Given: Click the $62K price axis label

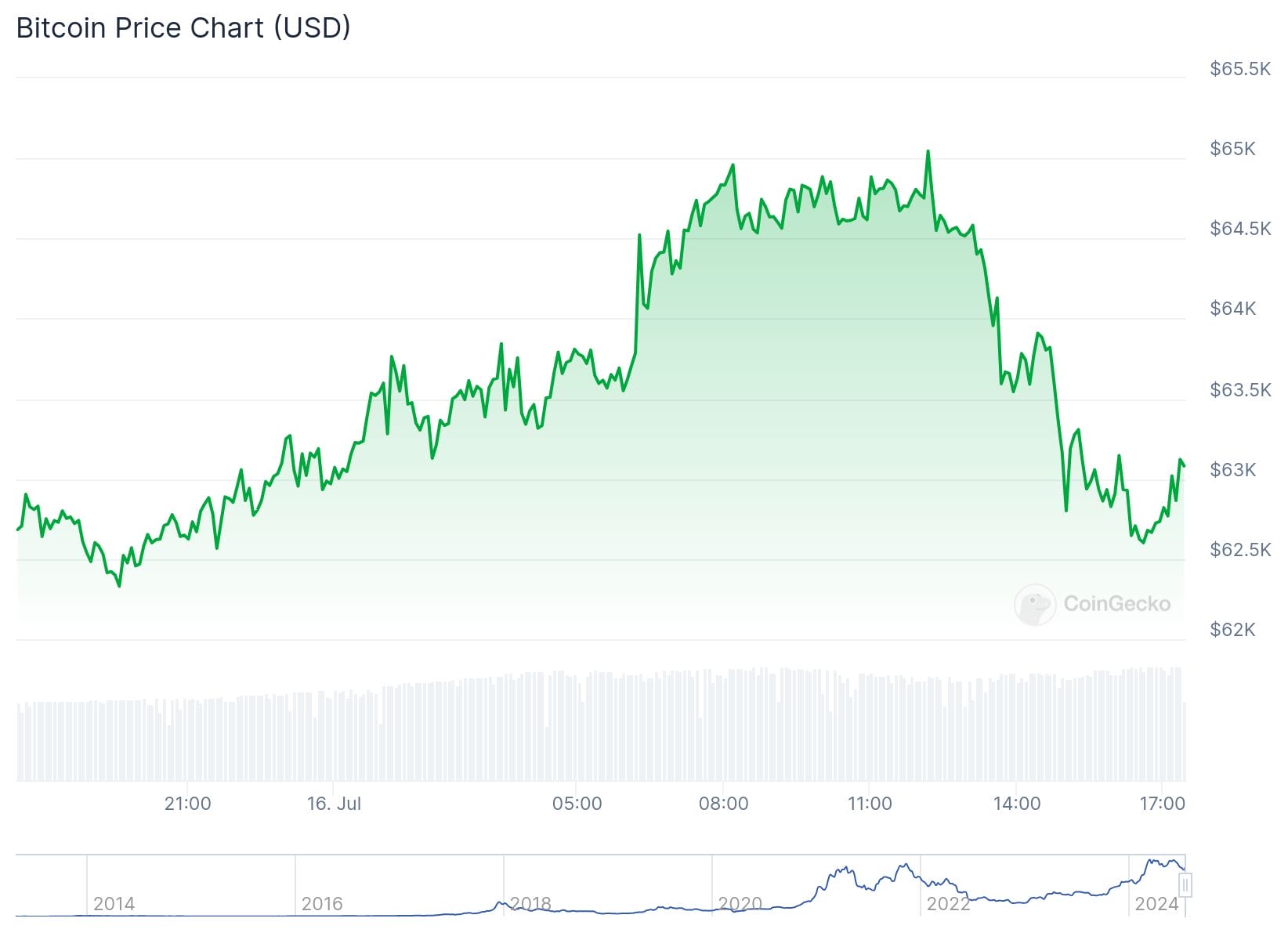Looking at the screenshot, I should [1232, 630].
